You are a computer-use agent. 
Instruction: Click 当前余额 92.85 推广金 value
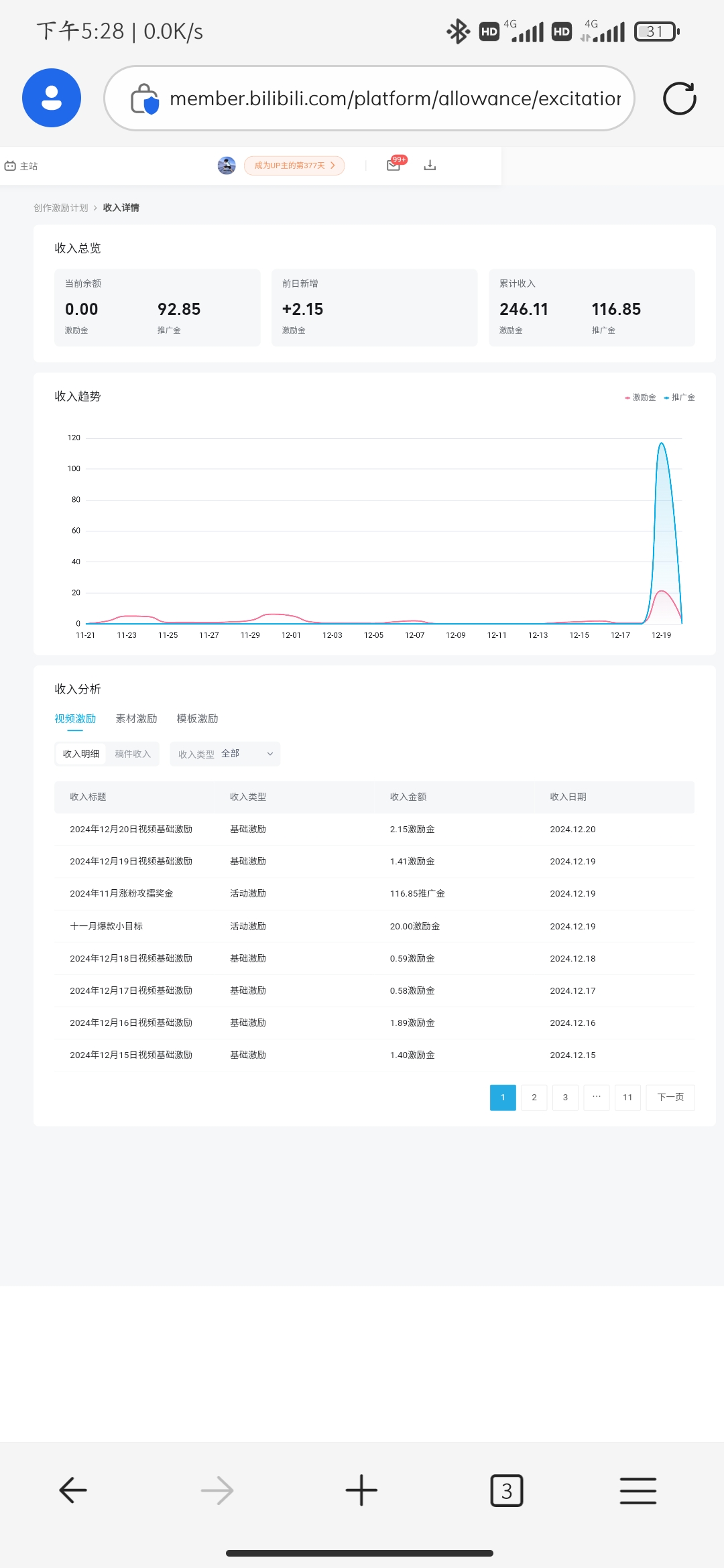click(x=179, y=309)
